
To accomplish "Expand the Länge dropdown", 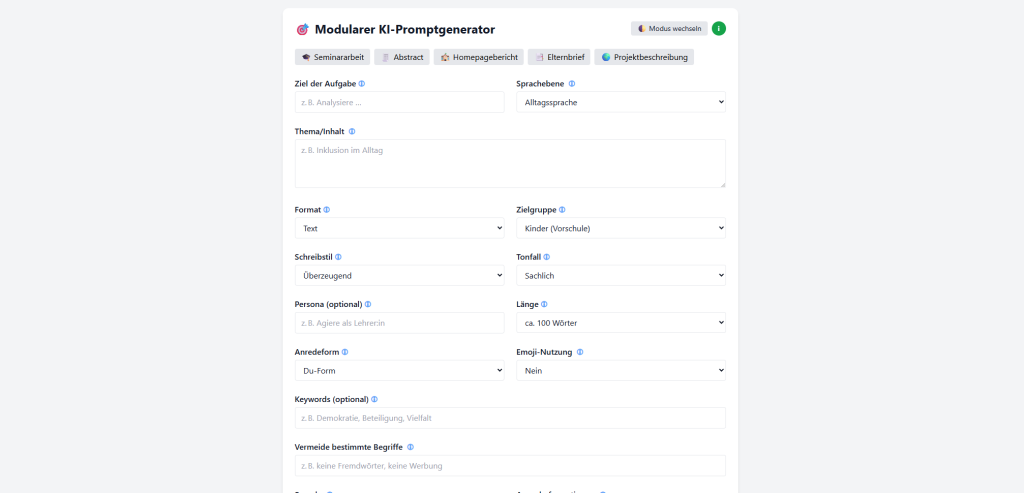I will click(x=620, y=323).
